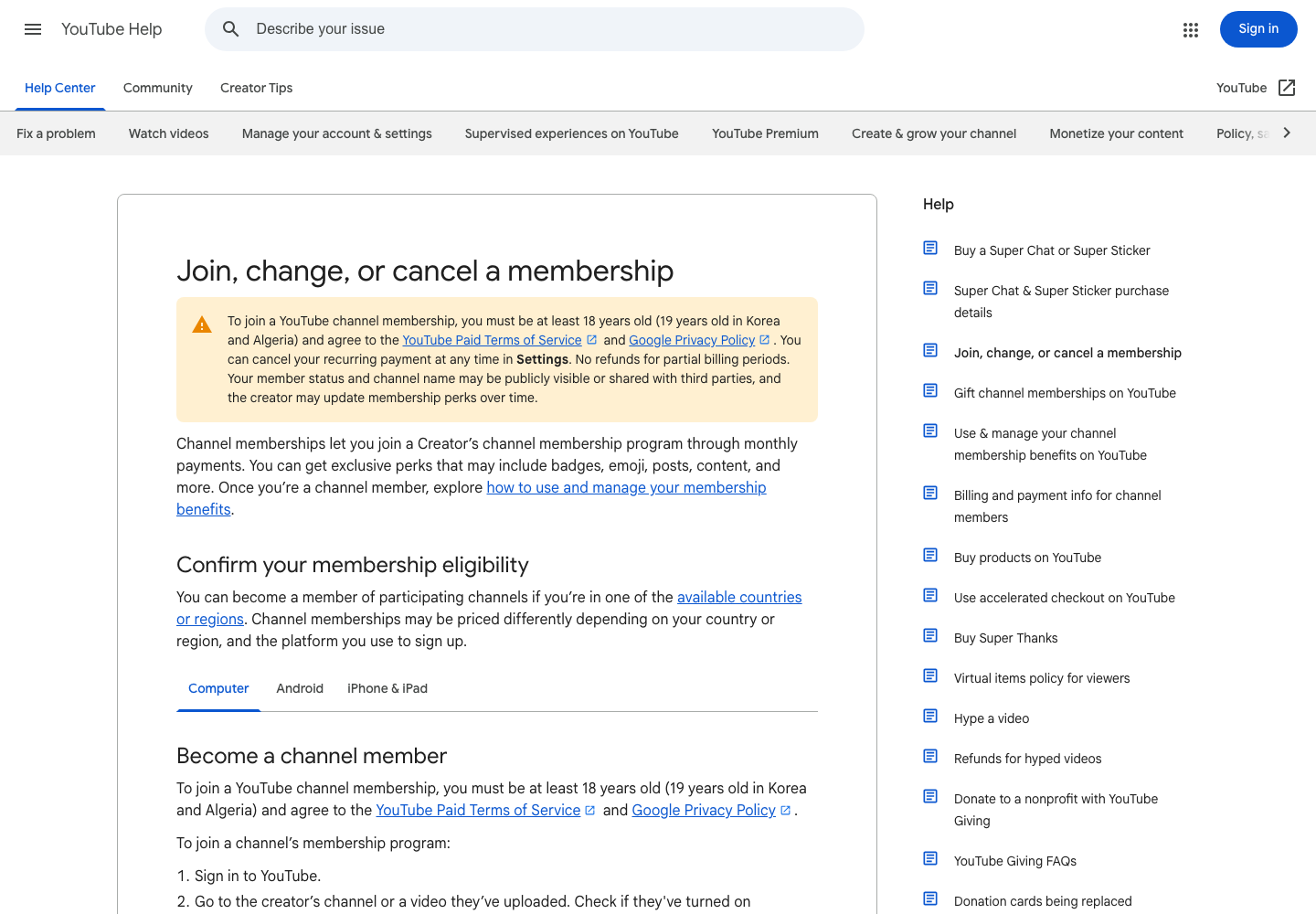Click article icon beside Use accelerated checkout
The width and height of the screenshot is (1316, 914).
(930, 595)
